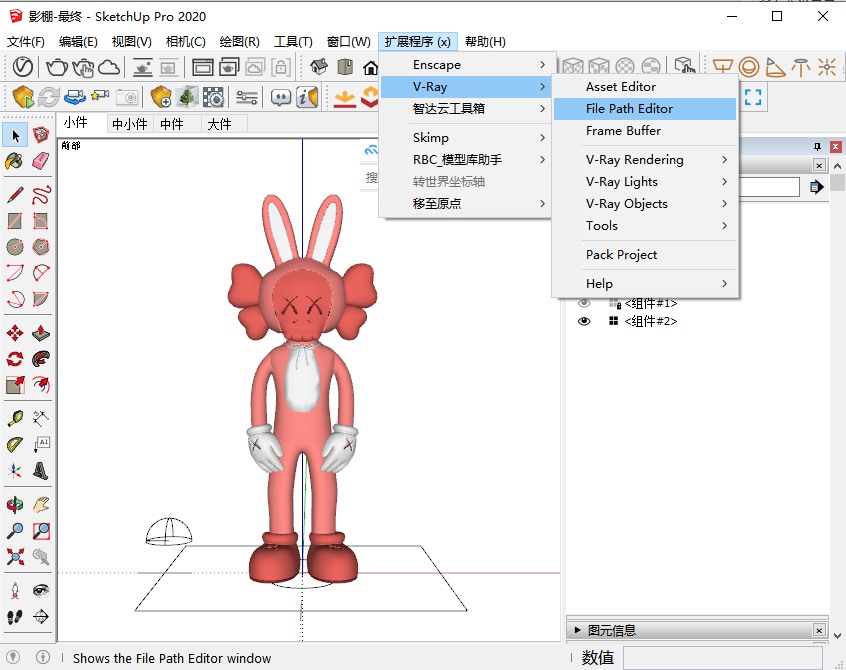The image size is (846, 670).
Task: Click the Look Around eye tool
Action: [x=41, y=591]
